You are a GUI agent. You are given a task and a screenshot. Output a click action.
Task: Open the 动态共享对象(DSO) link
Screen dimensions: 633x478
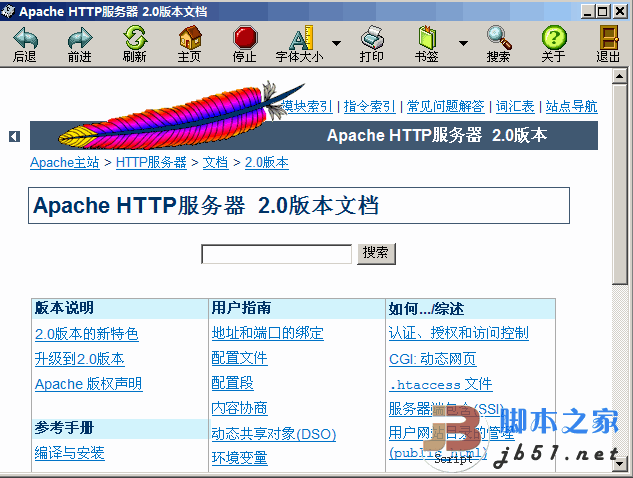tap(274, 434)
